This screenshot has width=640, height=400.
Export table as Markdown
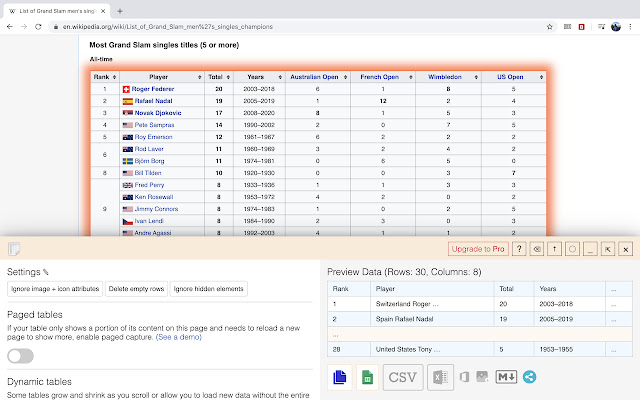(x=505, y=377)
